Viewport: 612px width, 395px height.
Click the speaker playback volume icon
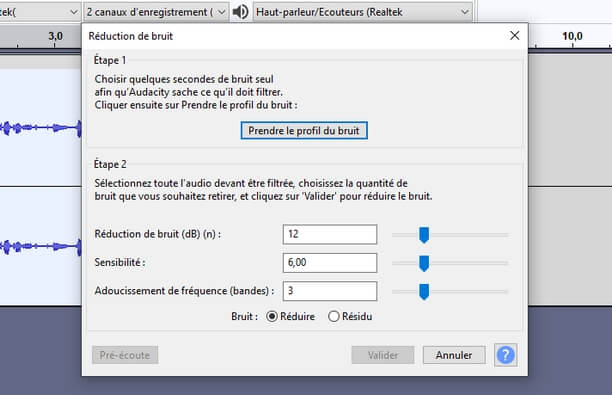[x=240, y=12]
